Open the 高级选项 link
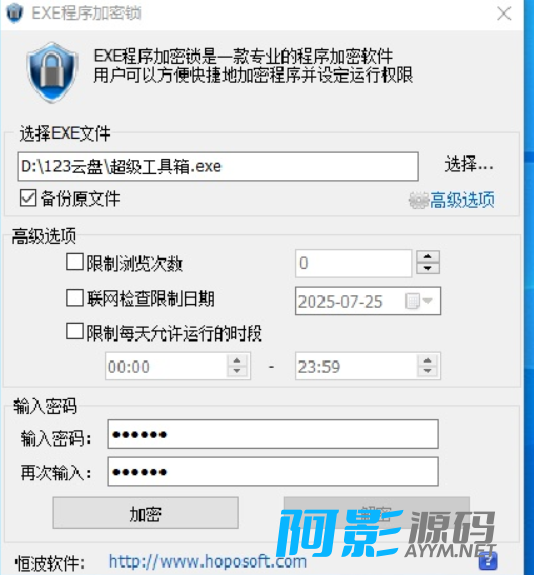Image resolution: width=534 pixels, height=575 pixels. point(462,200)
